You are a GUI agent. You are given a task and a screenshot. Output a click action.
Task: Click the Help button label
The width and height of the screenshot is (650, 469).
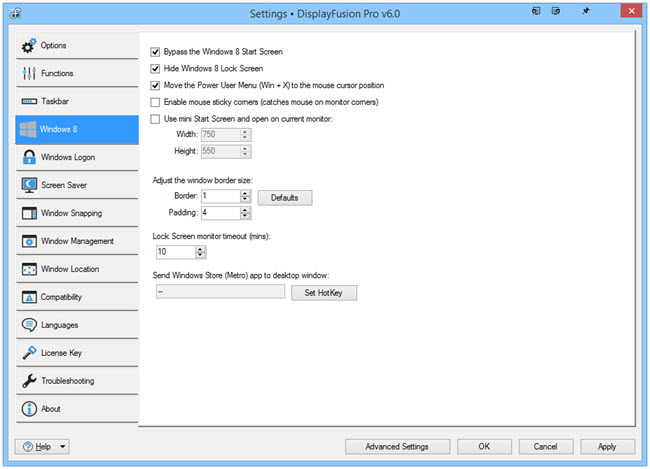[x=43, y=447]
